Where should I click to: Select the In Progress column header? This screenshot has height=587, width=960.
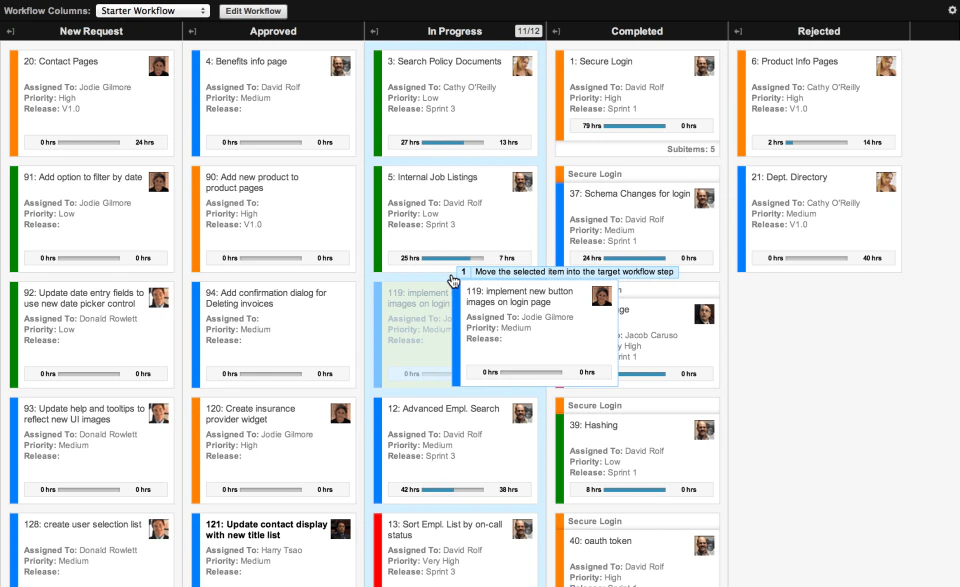pos(455,31)
